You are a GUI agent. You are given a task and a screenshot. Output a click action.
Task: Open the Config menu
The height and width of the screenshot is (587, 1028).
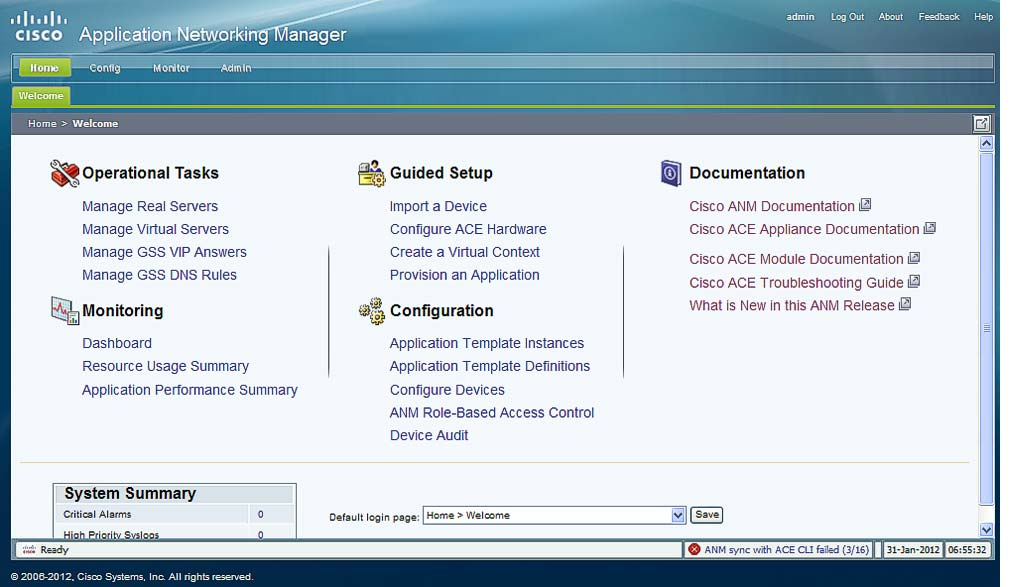(x=105, y=68)
